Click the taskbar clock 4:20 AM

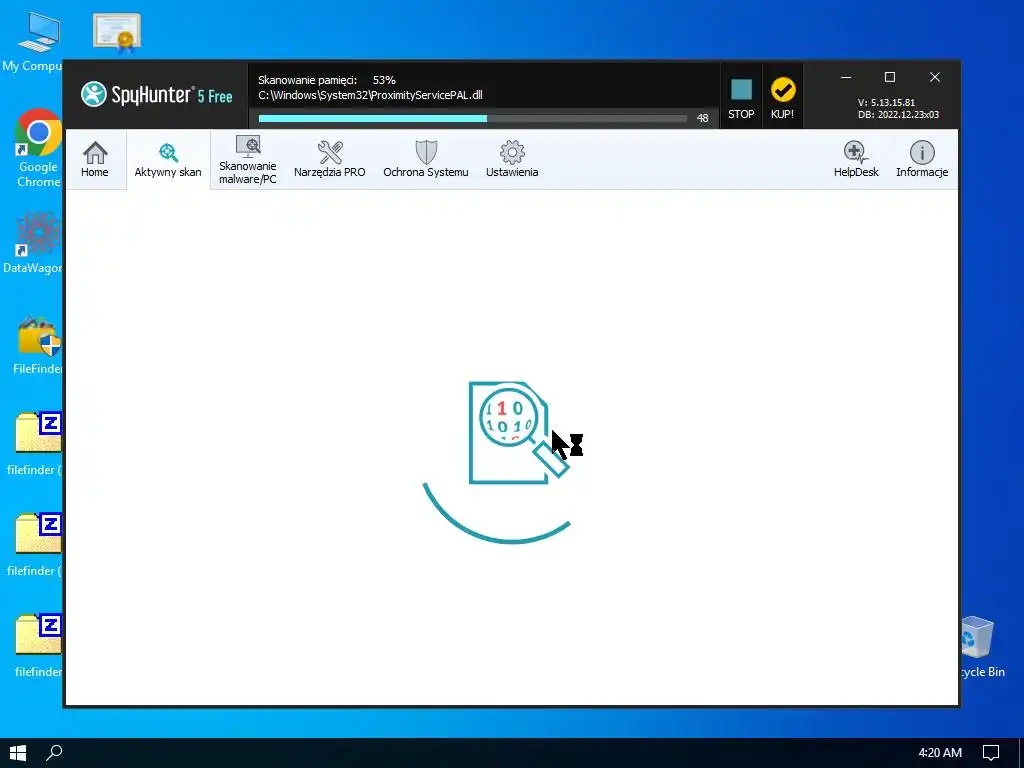click(940, 753)
